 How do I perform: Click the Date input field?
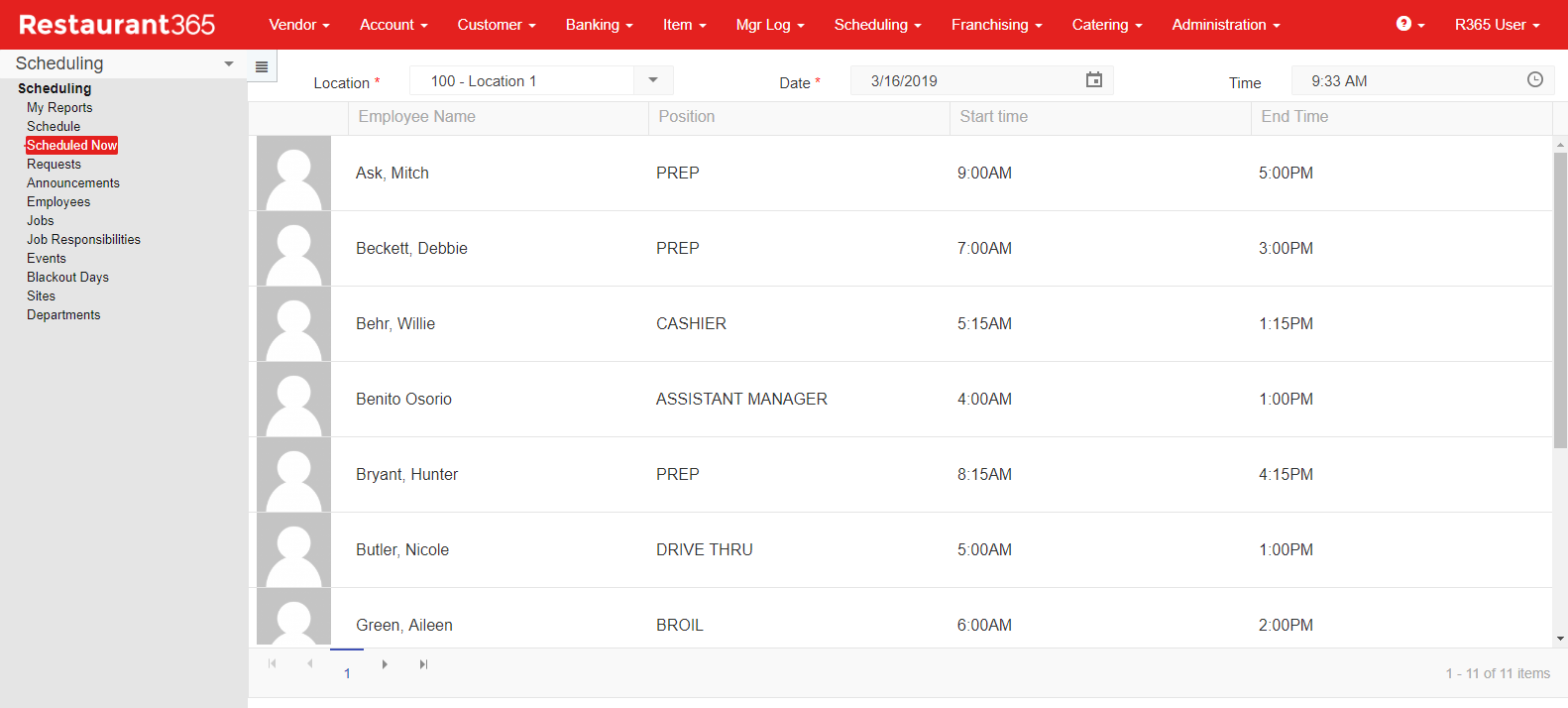[982, 80]
